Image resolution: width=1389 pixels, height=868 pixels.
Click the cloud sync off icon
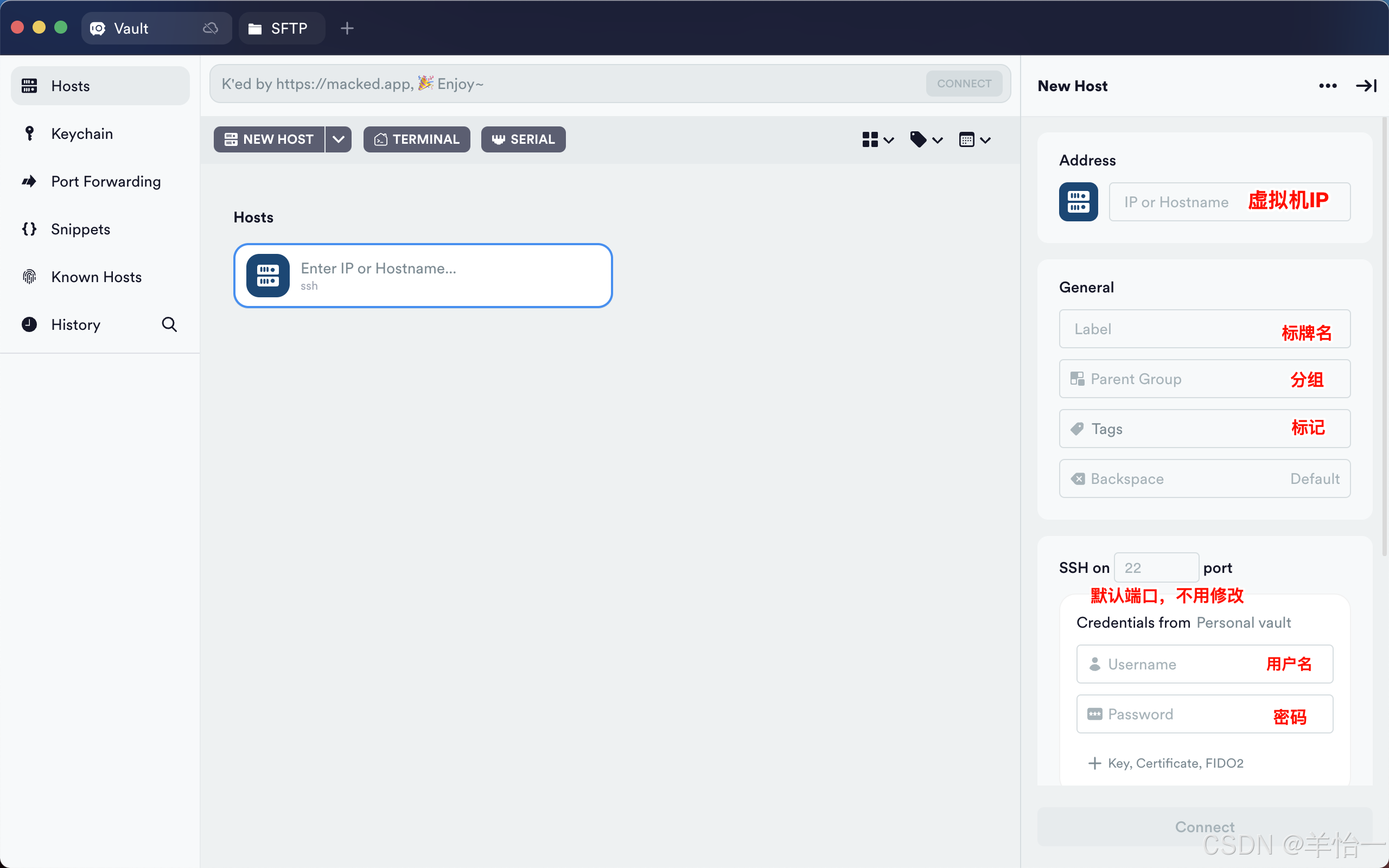coord(211,28)
